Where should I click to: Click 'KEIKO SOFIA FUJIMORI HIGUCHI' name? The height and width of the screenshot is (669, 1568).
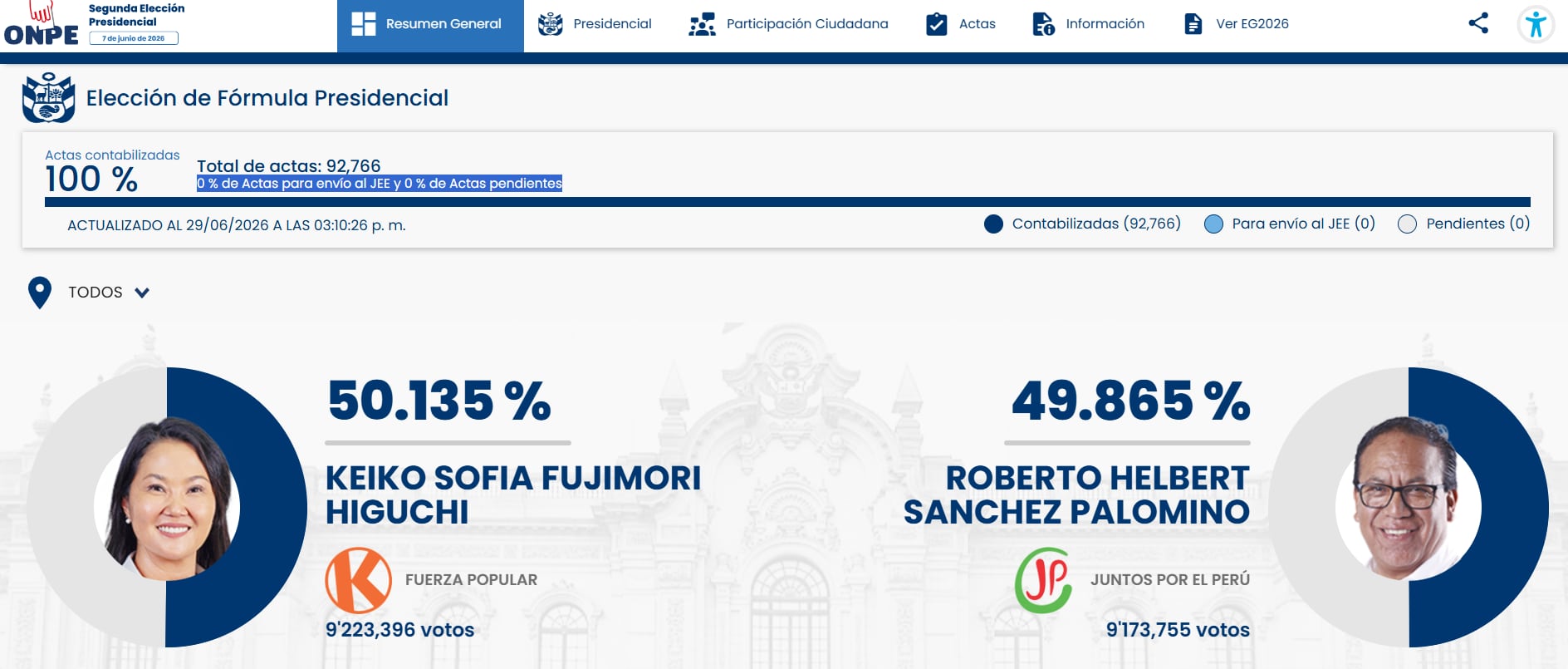(513, 495)
